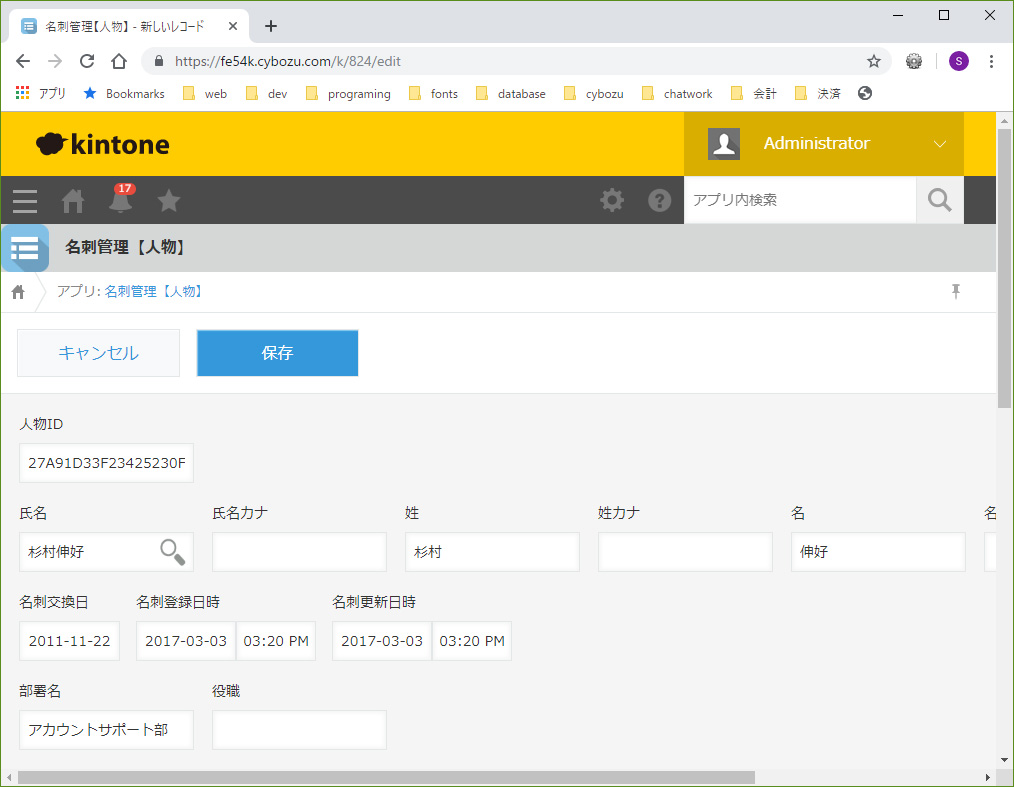Click the Administrator user avatar
This screenshot has height=787, width=1014.
(x=724, y=144)
